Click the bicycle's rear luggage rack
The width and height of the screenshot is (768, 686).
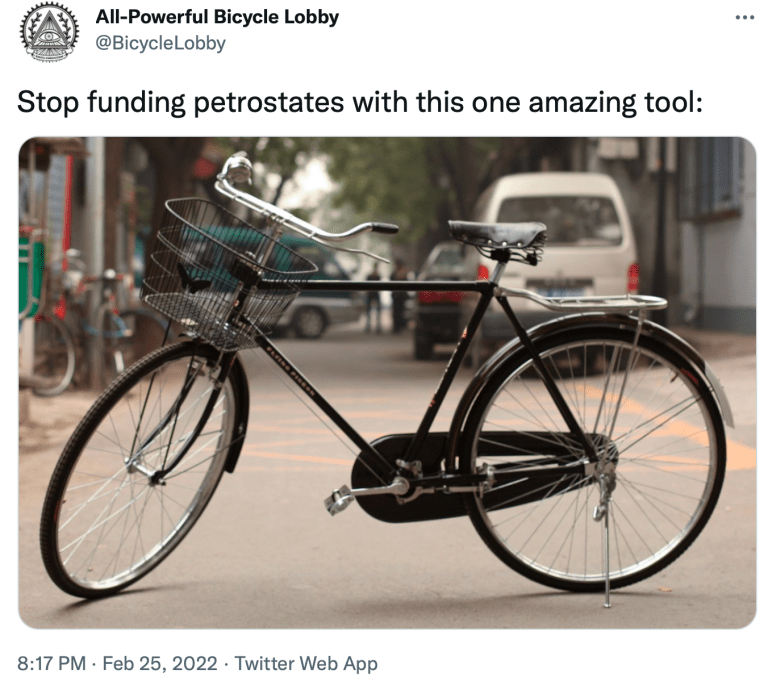pos(588,300)
